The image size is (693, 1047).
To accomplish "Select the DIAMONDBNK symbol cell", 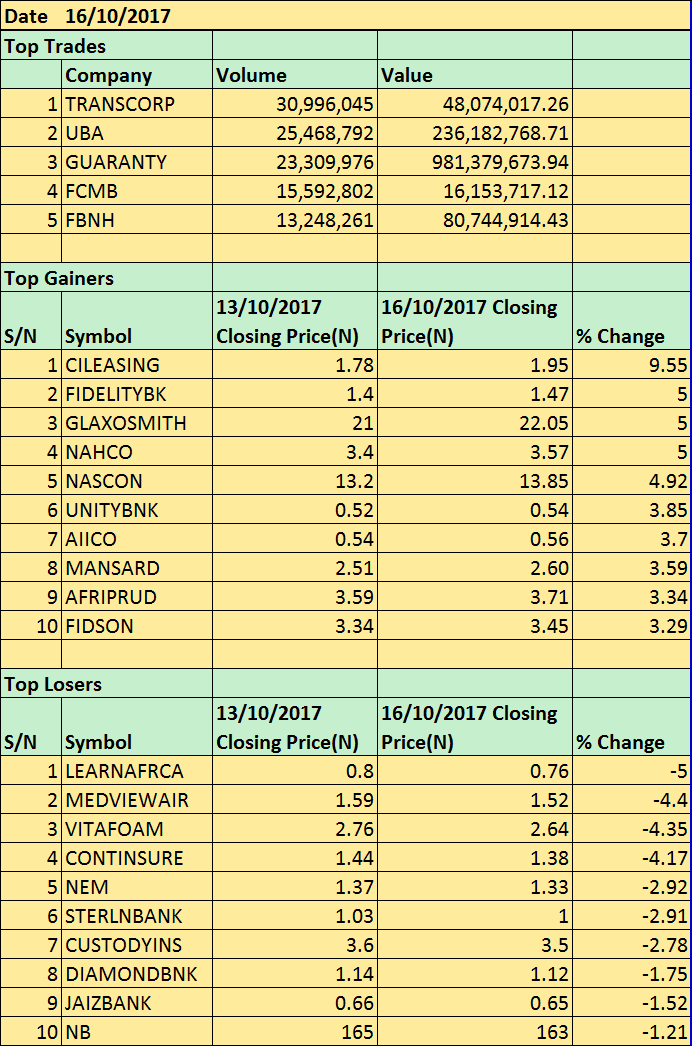I will 137,974.
